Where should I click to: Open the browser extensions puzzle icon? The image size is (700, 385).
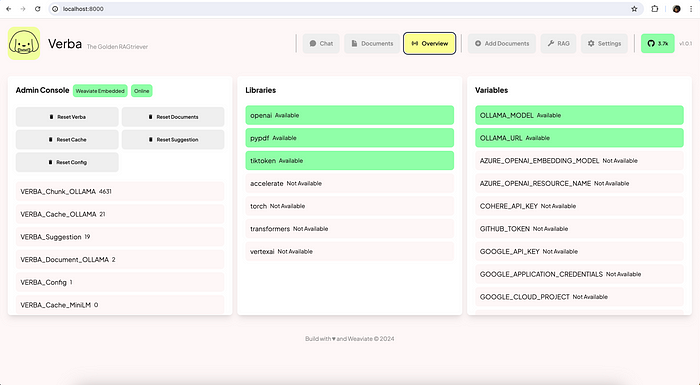tap(655, 8)
